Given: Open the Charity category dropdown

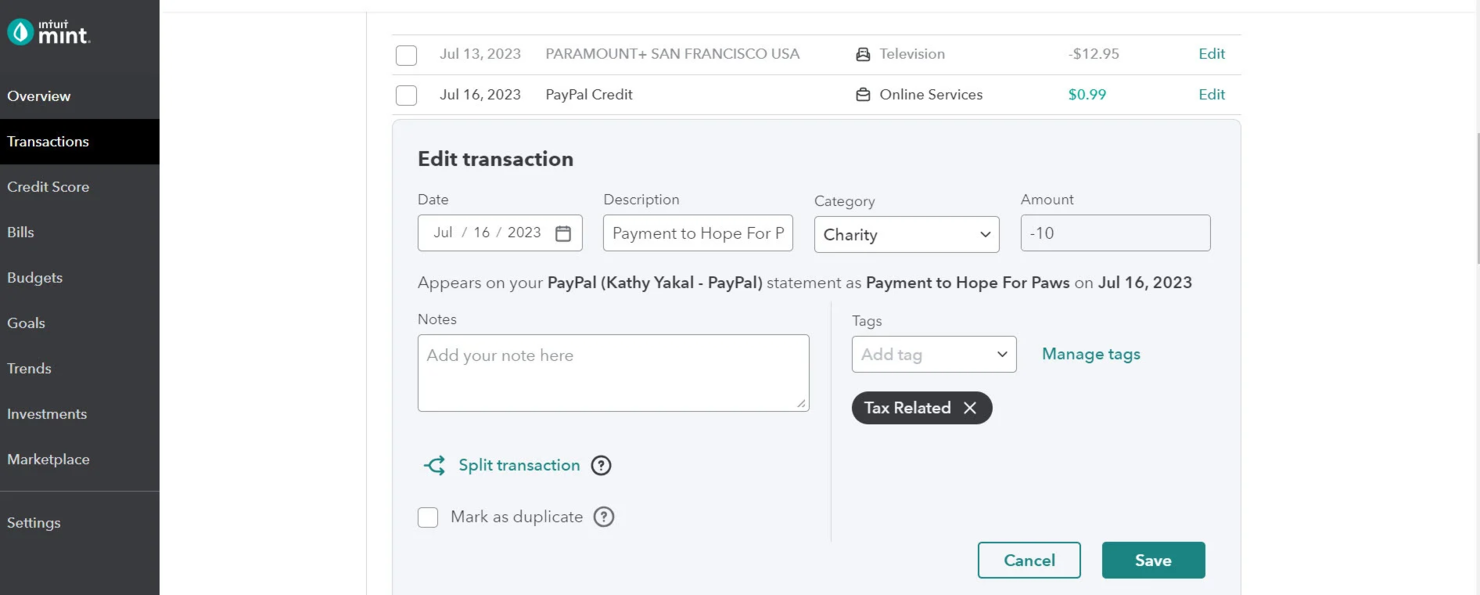Looking at the screenshot, I should (x=905, y=234).
